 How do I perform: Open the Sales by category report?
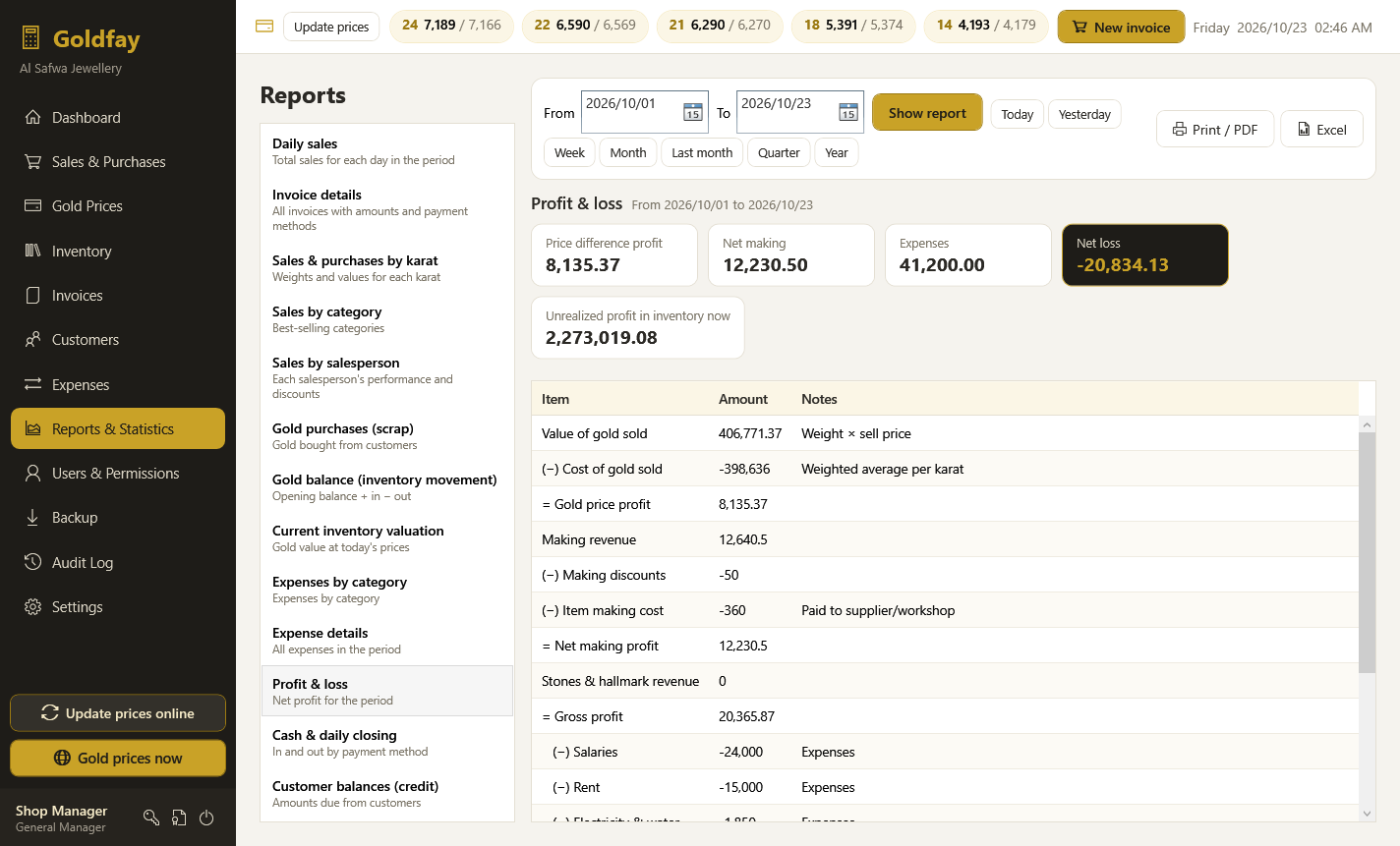point(387,319)
